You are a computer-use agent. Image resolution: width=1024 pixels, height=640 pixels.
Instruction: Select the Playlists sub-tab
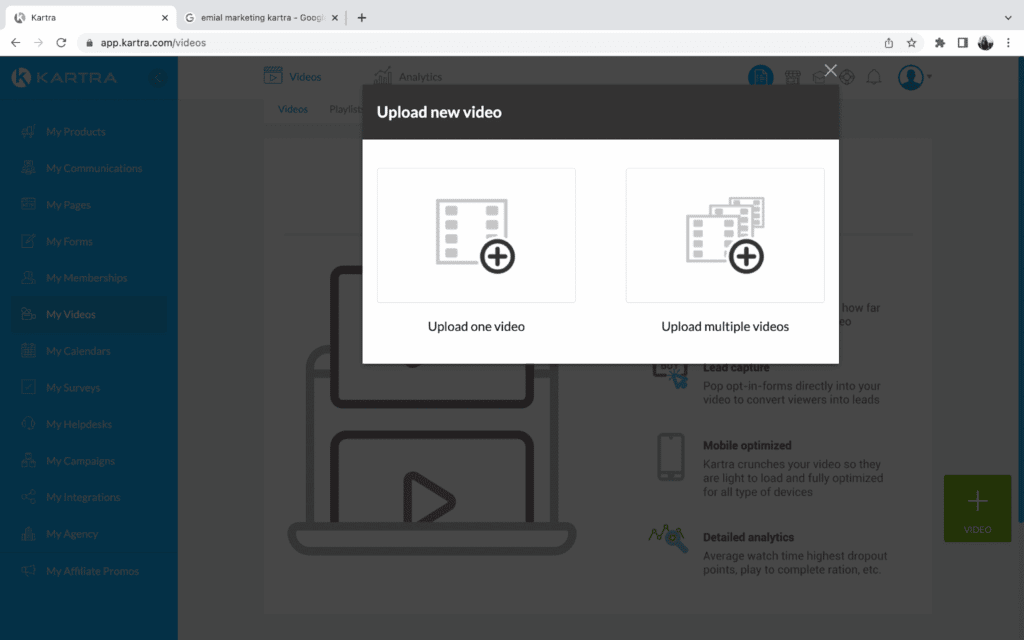tap(346, 109)
